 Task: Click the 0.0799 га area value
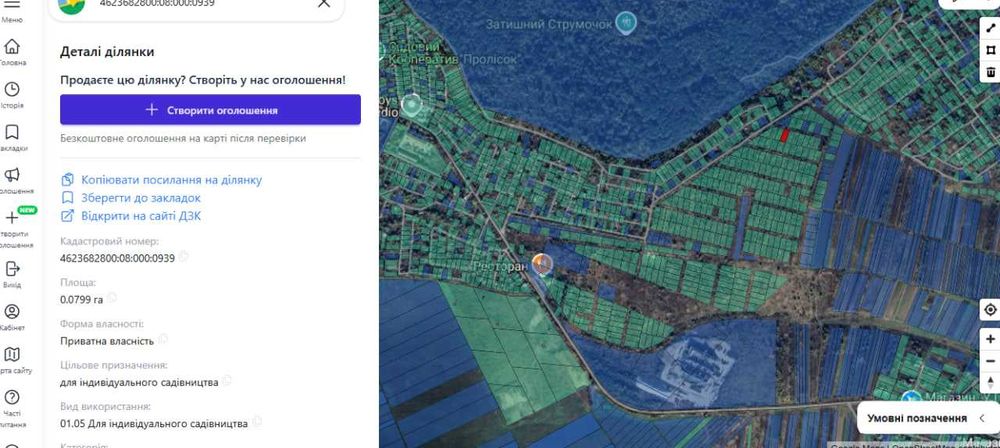81,299
